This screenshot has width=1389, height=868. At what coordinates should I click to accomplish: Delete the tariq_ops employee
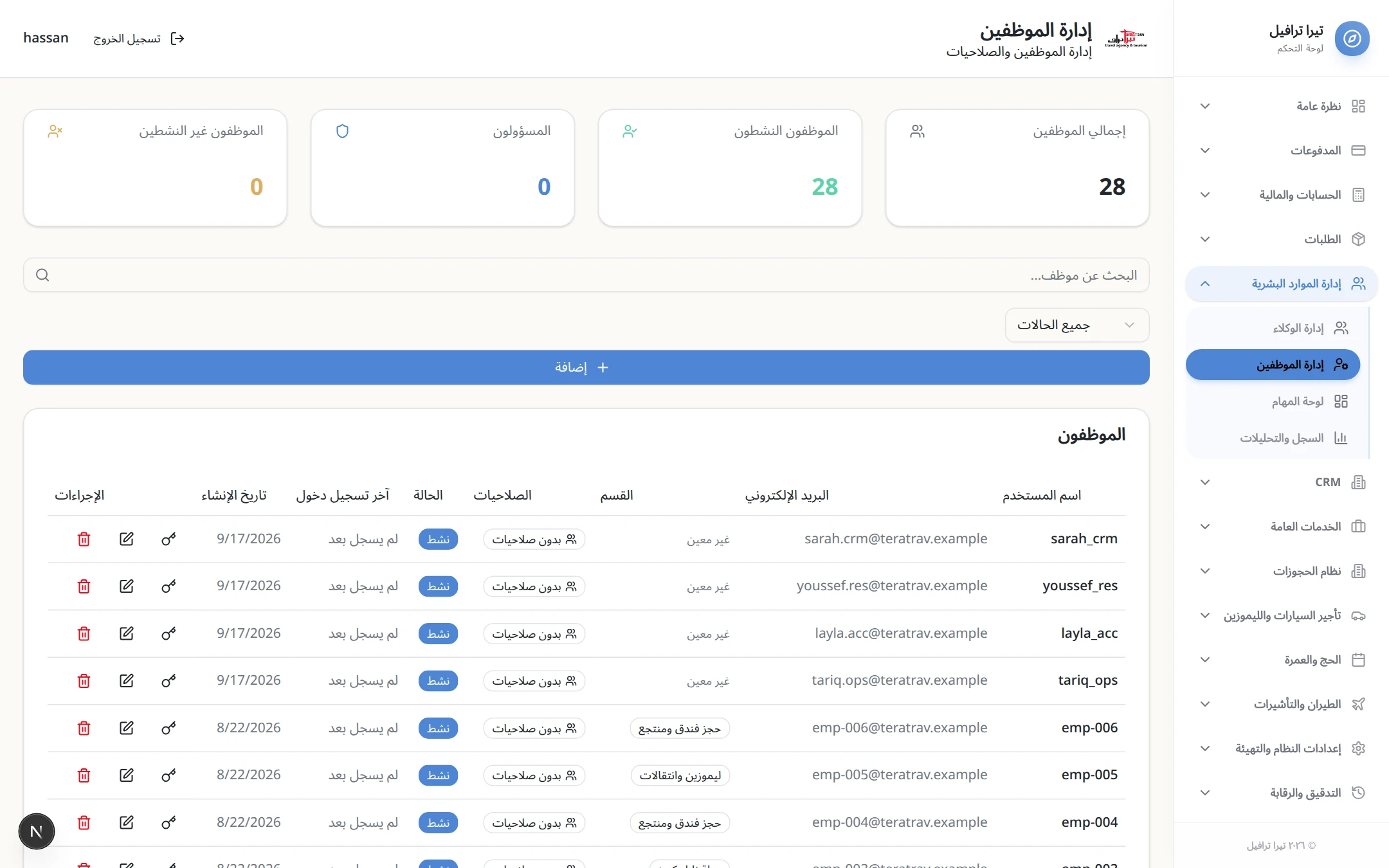tap(84, 681)
